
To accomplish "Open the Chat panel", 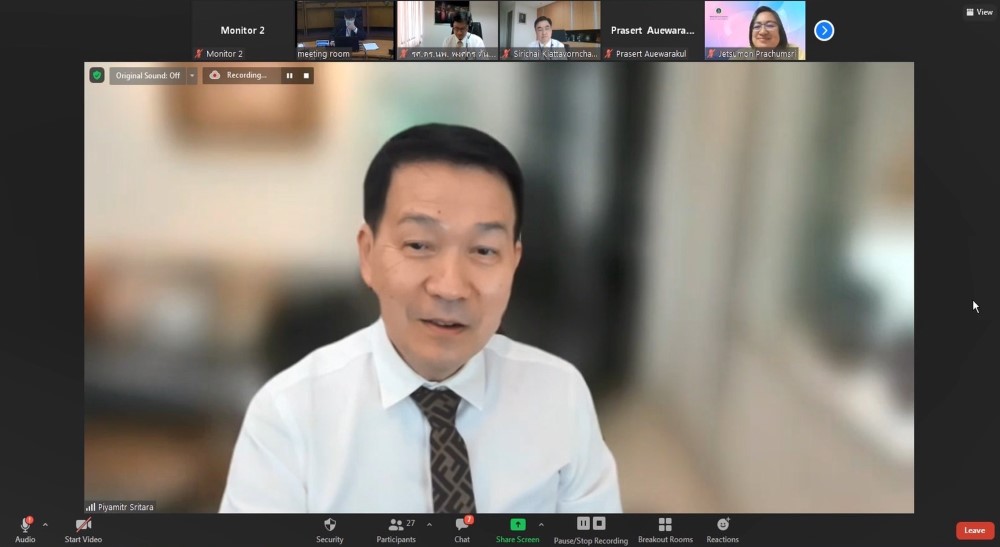I will (x=461, y=525).
